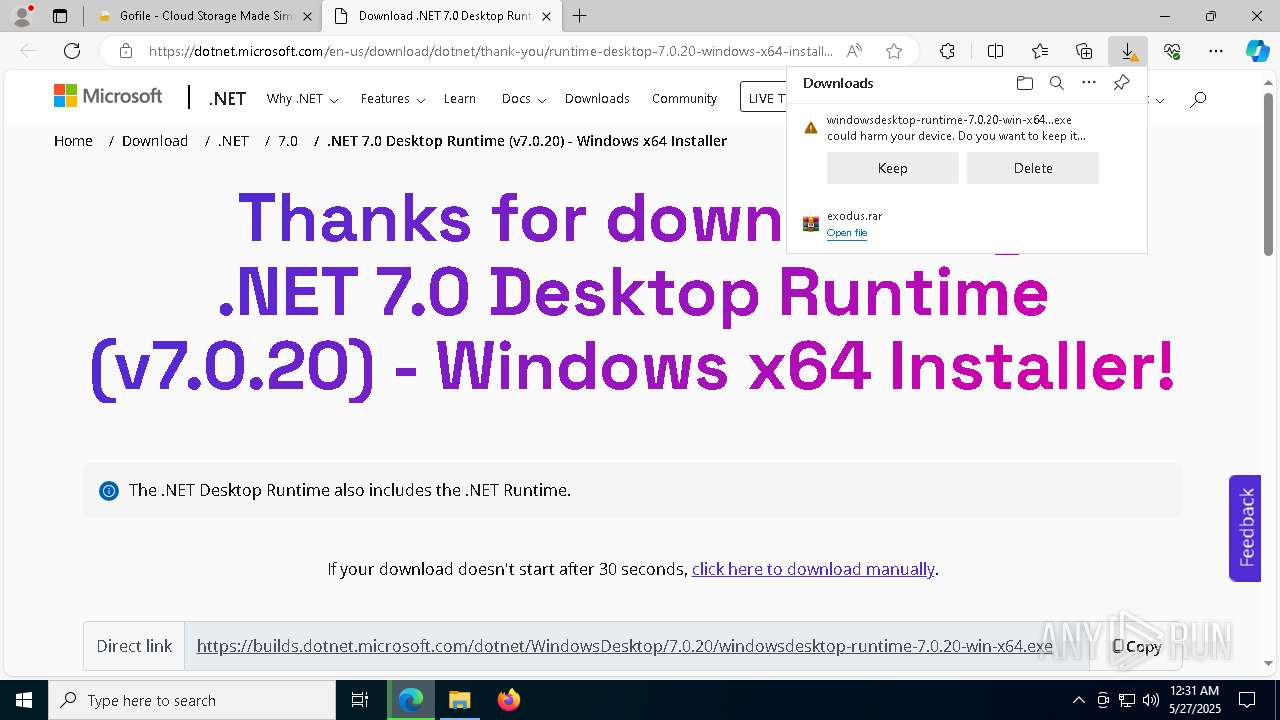The height and width of the screenshot is (720, 1280).
Task: Pin the Downloads panel
Action: 1121,83
